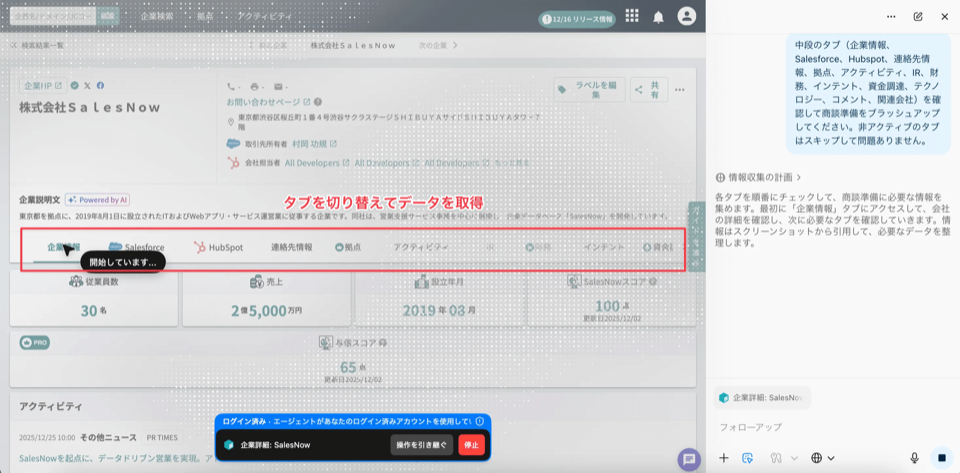Click the 操作を引き継ぐ button
Viewport: 960px width, 473px height.
[422, 445]
